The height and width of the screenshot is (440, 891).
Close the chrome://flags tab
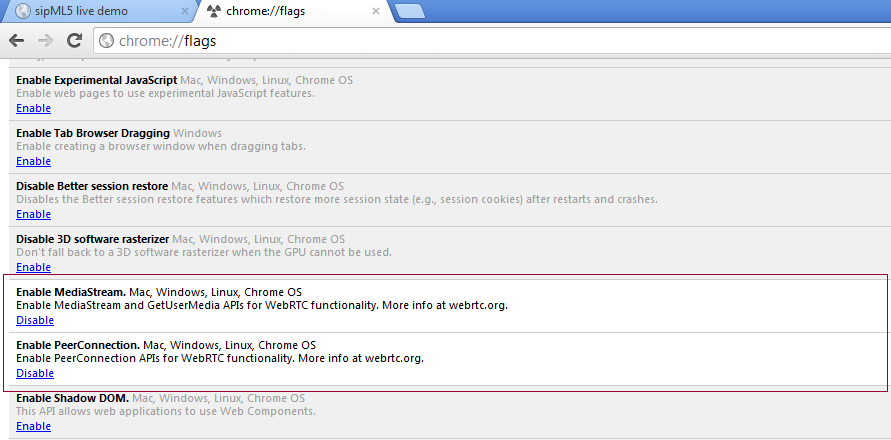[375, 11]
